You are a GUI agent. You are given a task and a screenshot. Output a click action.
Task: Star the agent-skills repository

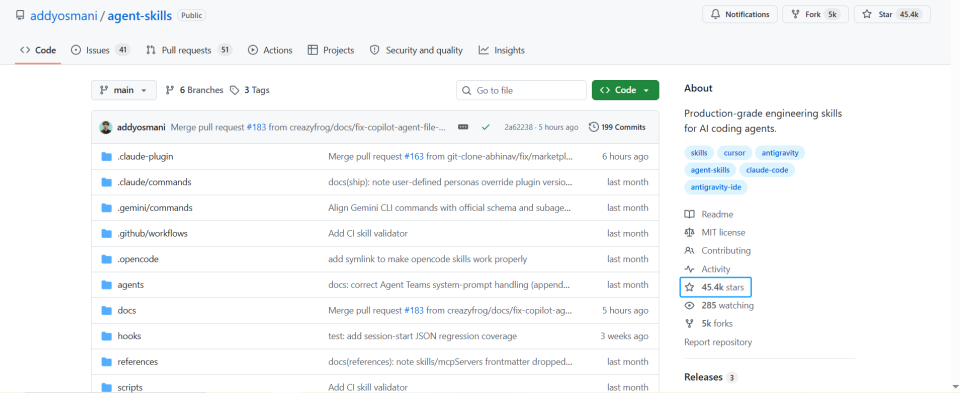(x=892, y=14)
